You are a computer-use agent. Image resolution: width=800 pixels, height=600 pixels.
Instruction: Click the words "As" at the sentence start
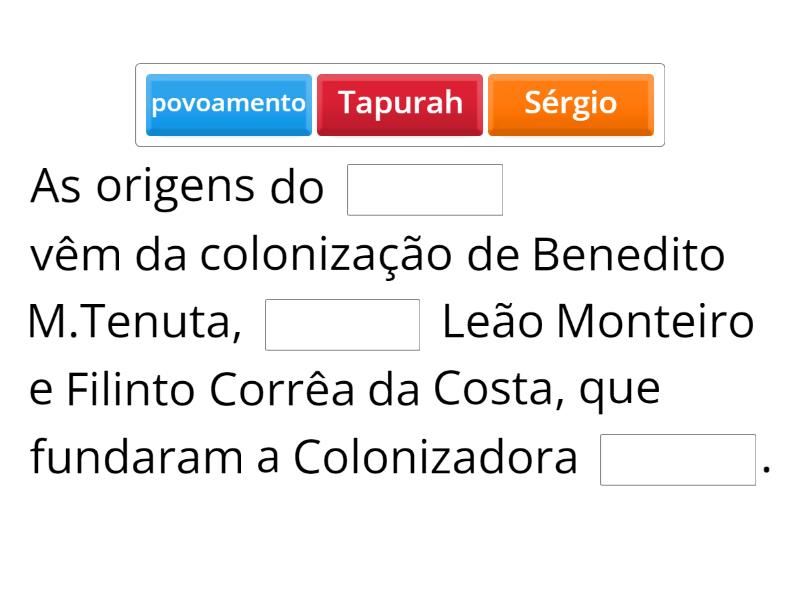tap(53, 188)
